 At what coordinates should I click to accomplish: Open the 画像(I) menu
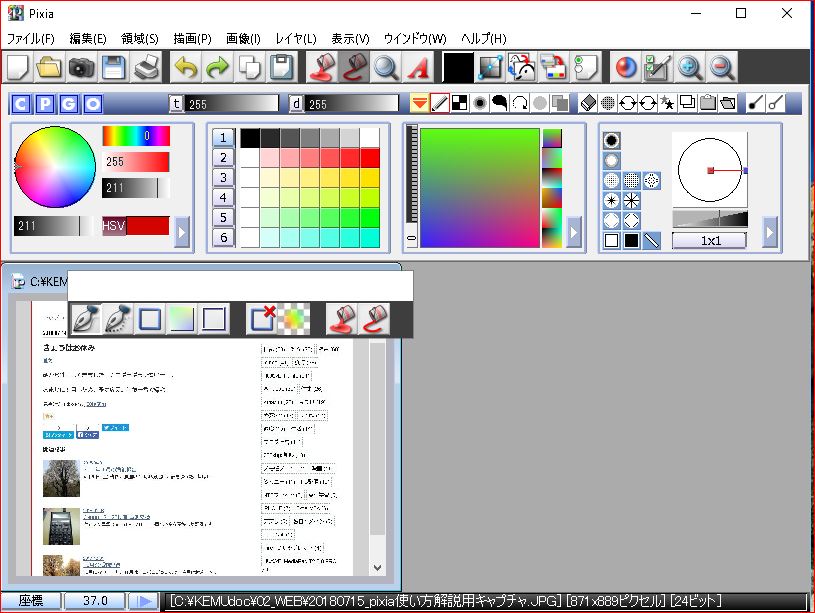click(243, 38)
